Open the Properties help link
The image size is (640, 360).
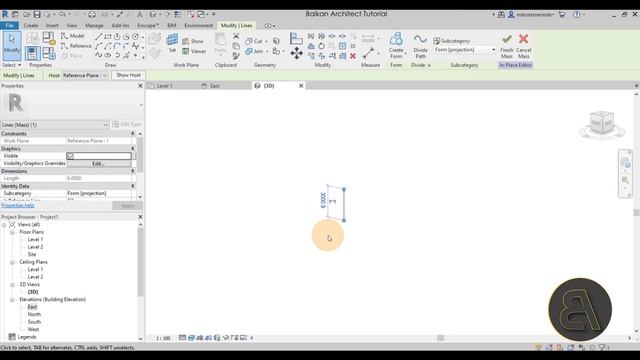click(18, 205)
